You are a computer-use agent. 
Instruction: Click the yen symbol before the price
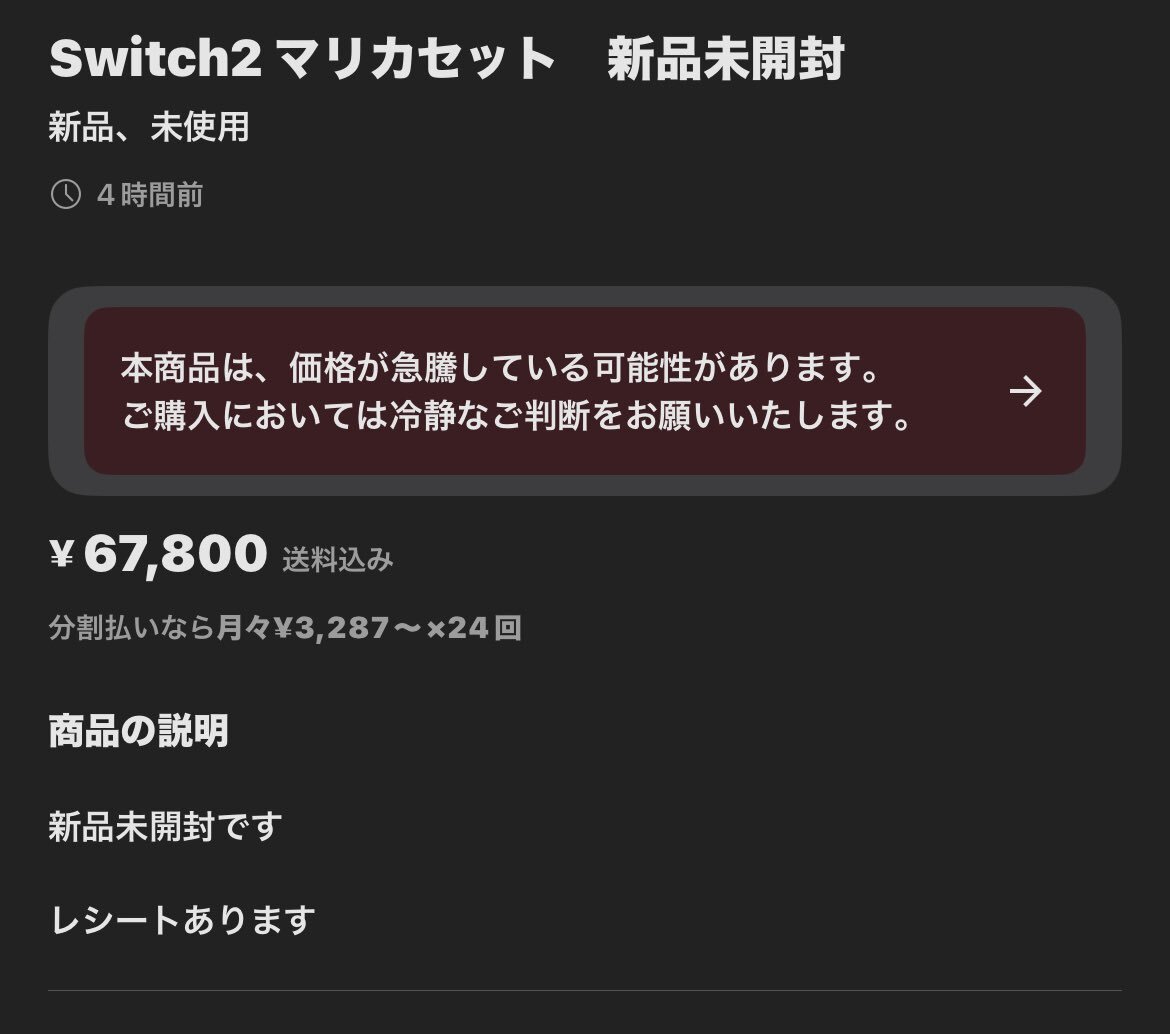click(62, 555)
